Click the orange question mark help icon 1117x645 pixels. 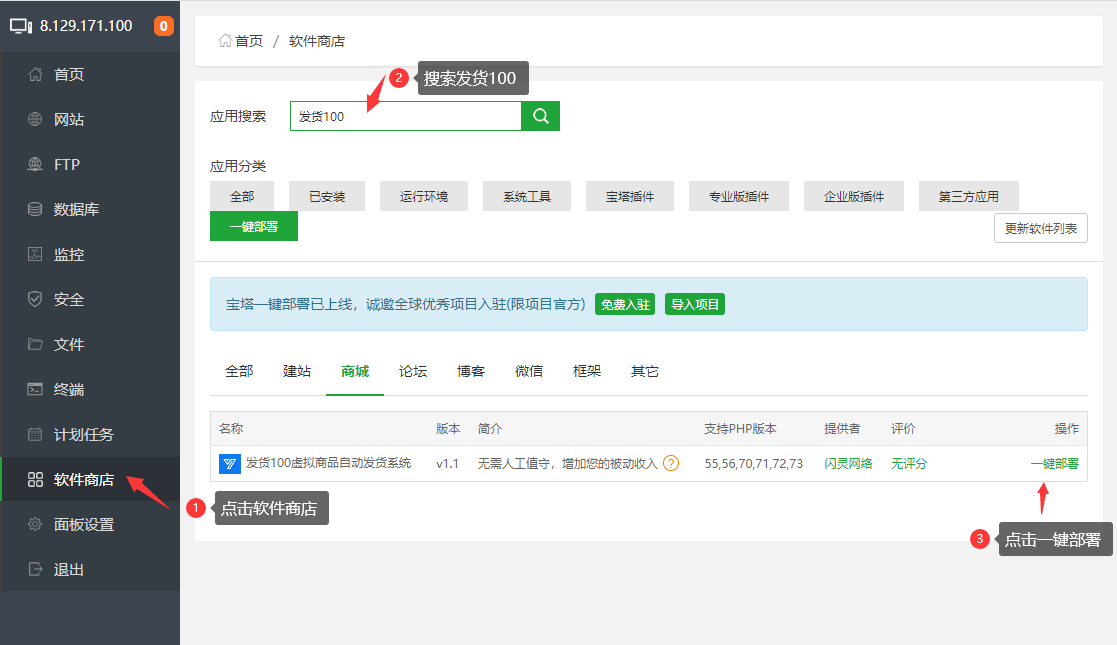click(x=671, y=463)
